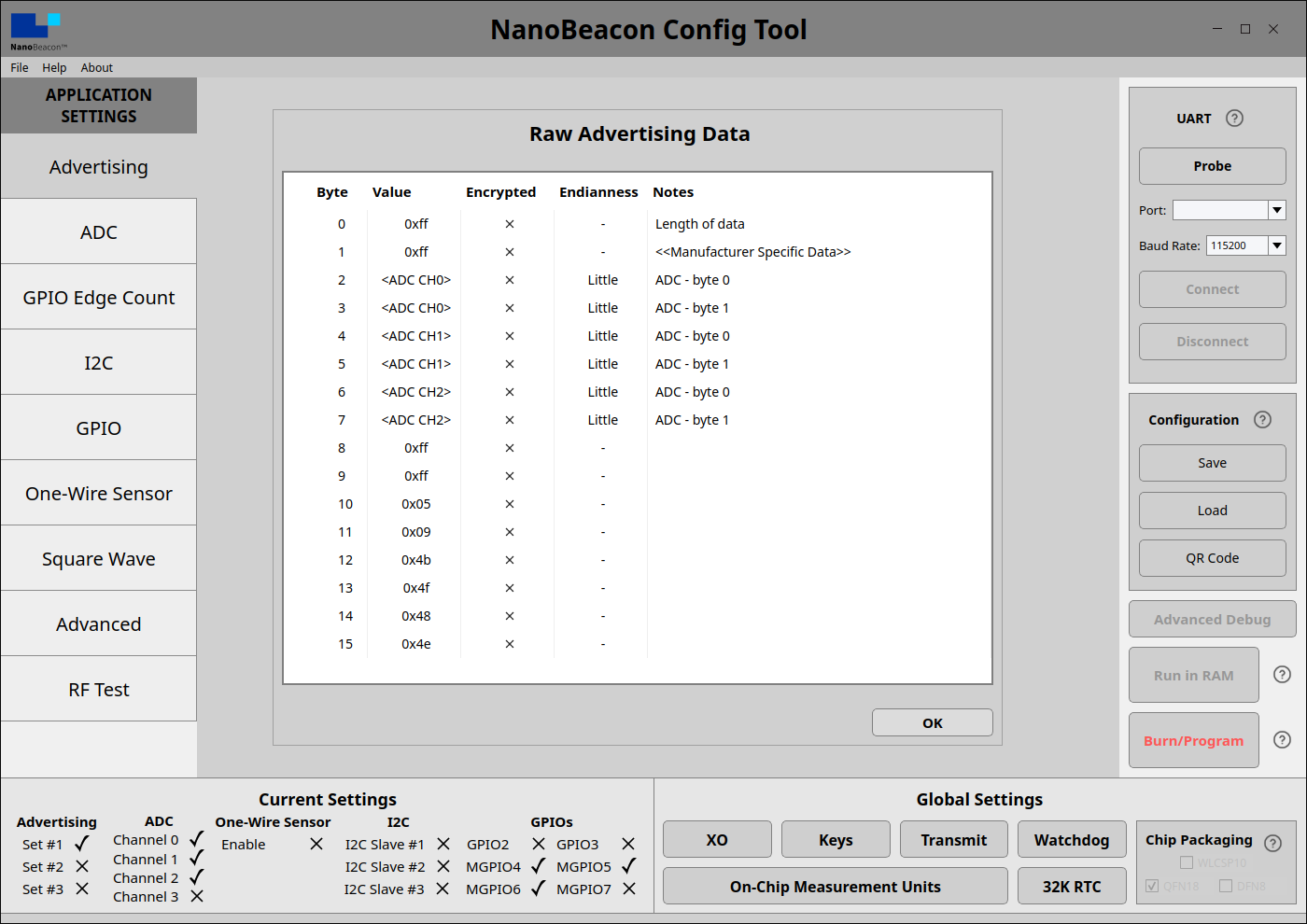Select the ADC tab in the sidebar

99,232
